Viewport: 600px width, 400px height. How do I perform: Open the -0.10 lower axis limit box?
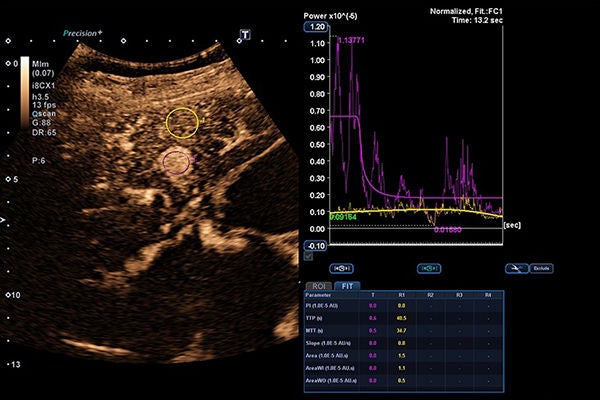coord(316,246)
